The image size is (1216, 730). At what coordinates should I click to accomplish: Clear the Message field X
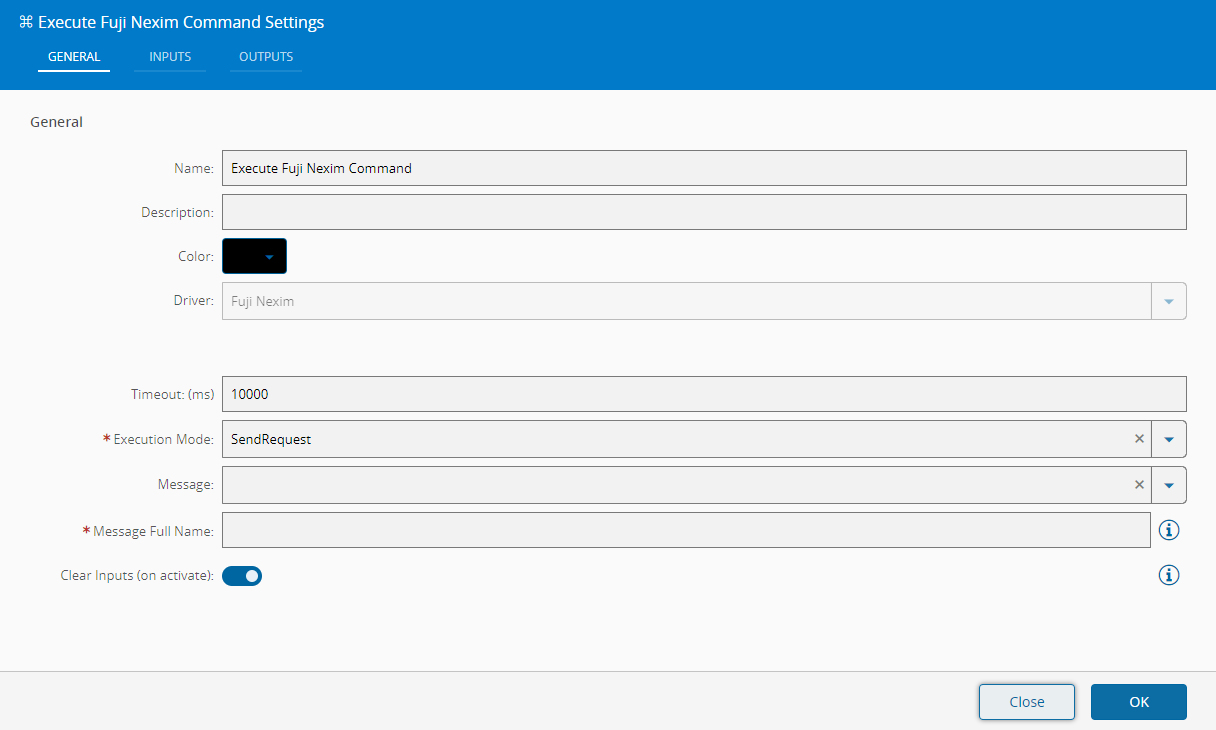coord(1139,485)
